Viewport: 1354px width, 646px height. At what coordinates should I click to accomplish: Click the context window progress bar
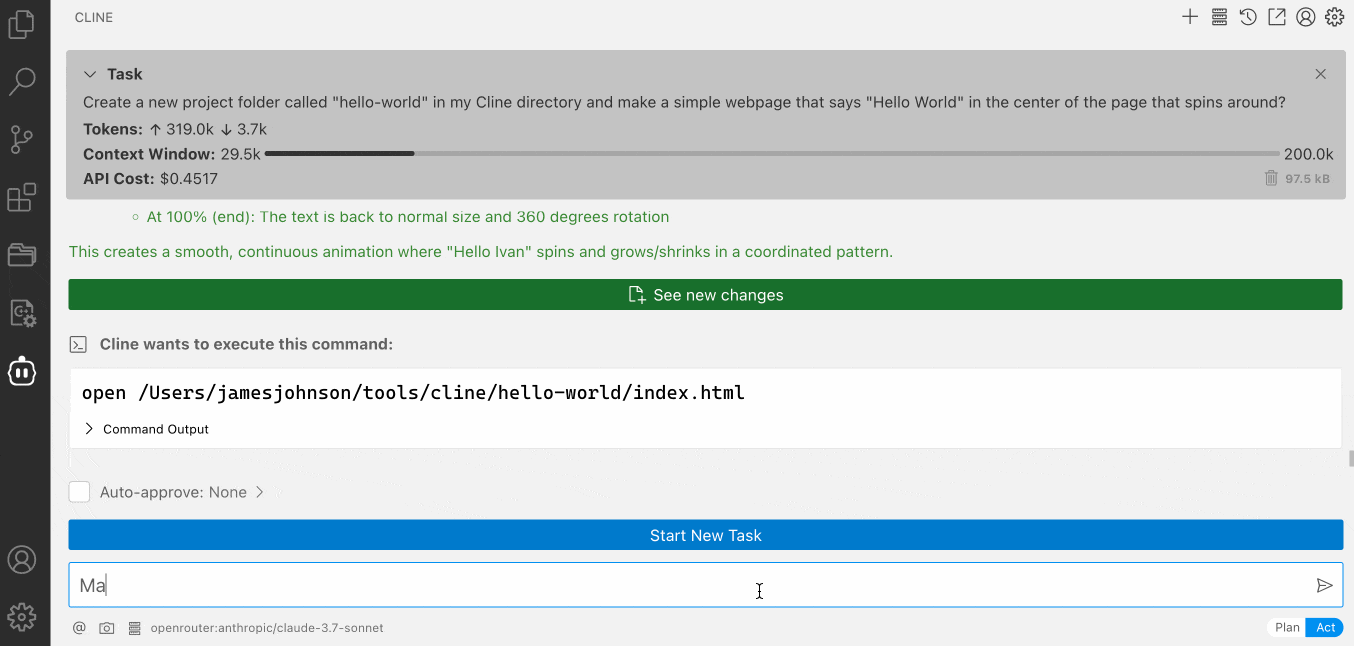[x=771, y=154]
